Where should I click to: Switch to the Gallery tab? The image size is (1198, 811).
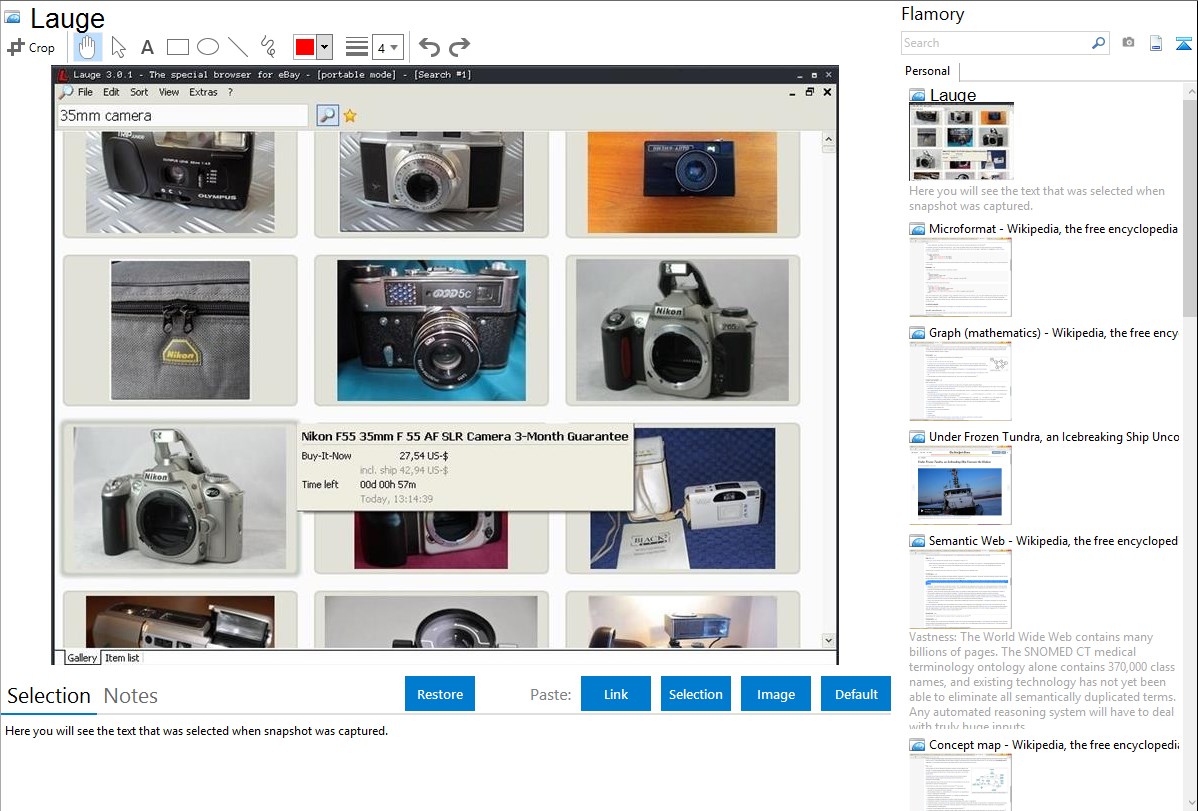pos(82,657)
